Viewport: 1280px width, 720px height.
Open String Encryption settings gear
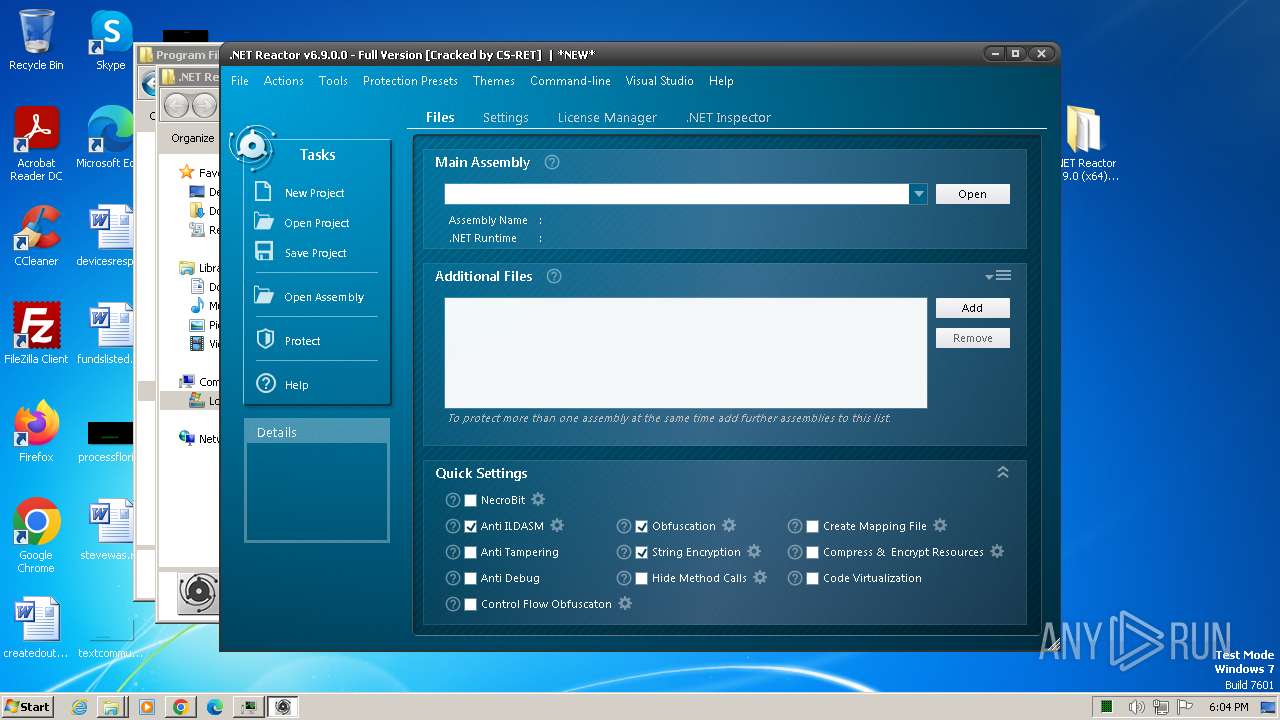click(x=754, y=551)
